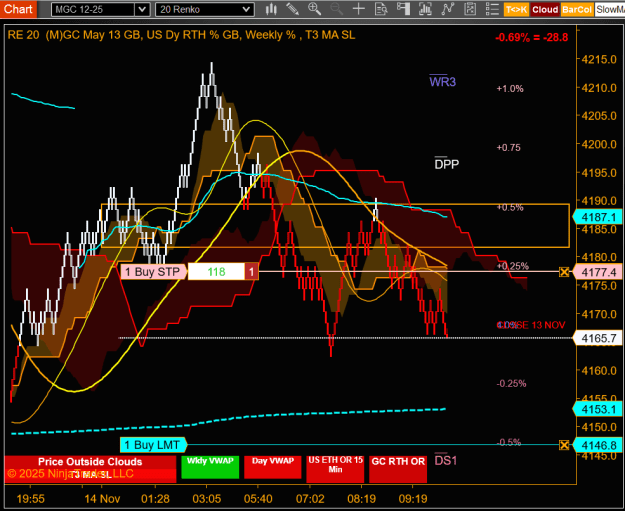
Task: Click the zoom in magnifier icon
Action: [x=314, y=9]
